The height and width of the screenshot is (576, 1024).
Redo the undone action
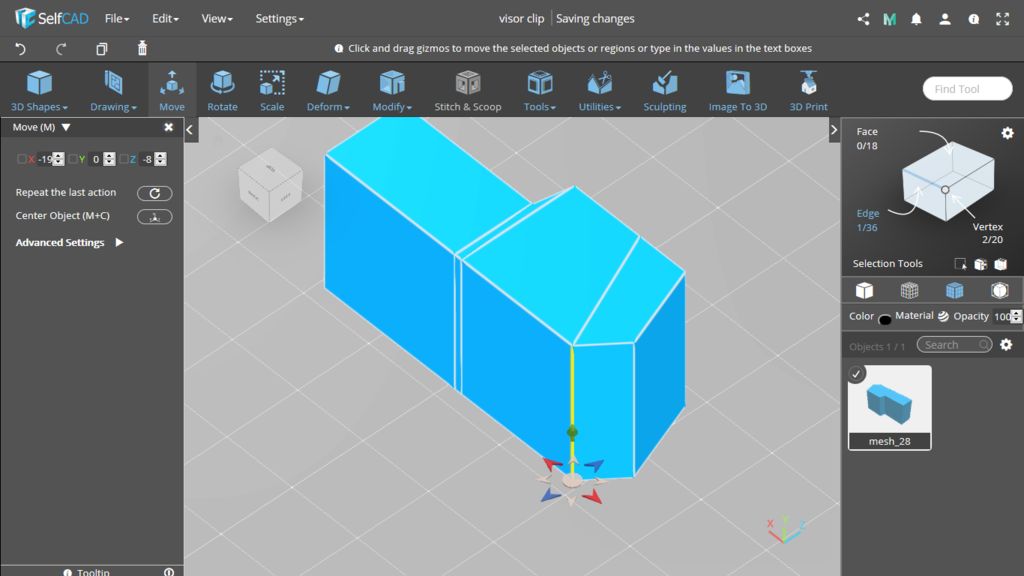[x=61, y=48]
